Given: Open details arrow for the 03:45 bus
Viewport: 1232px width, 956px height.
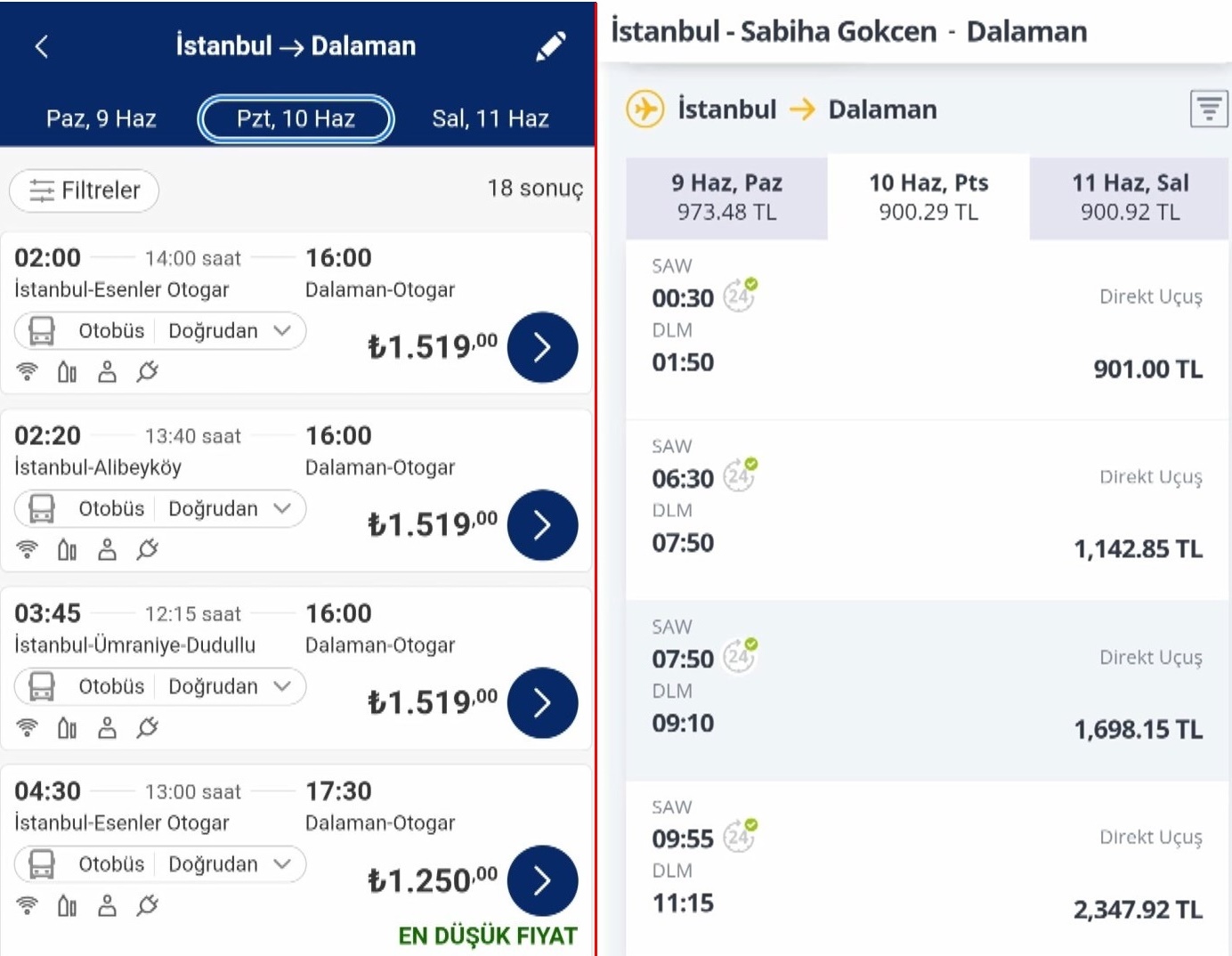Looking at the screenshot, I should tap(542, 703).
